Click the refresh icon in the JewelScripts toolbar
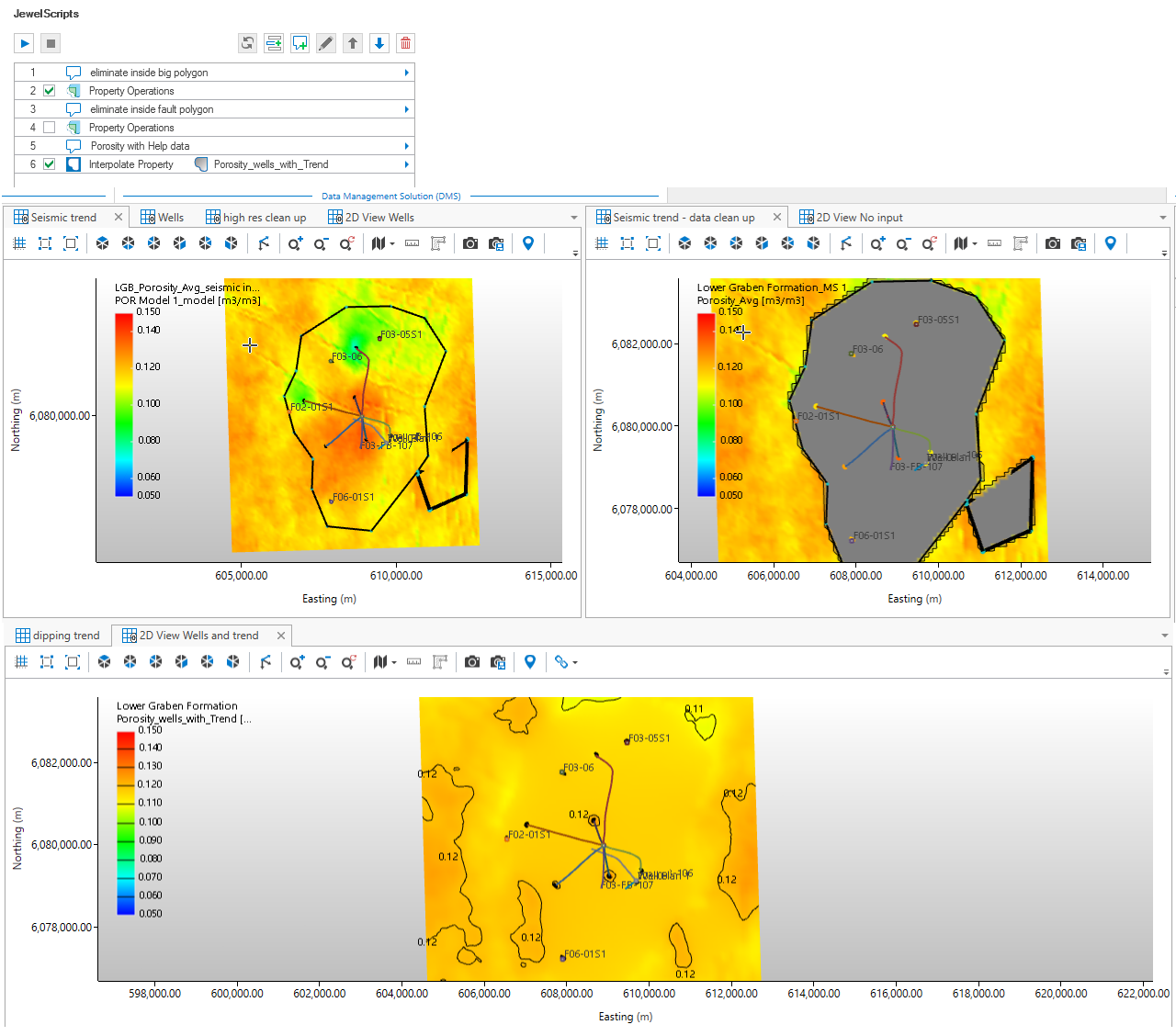The image size is (1176, 1036). point(247,43)
